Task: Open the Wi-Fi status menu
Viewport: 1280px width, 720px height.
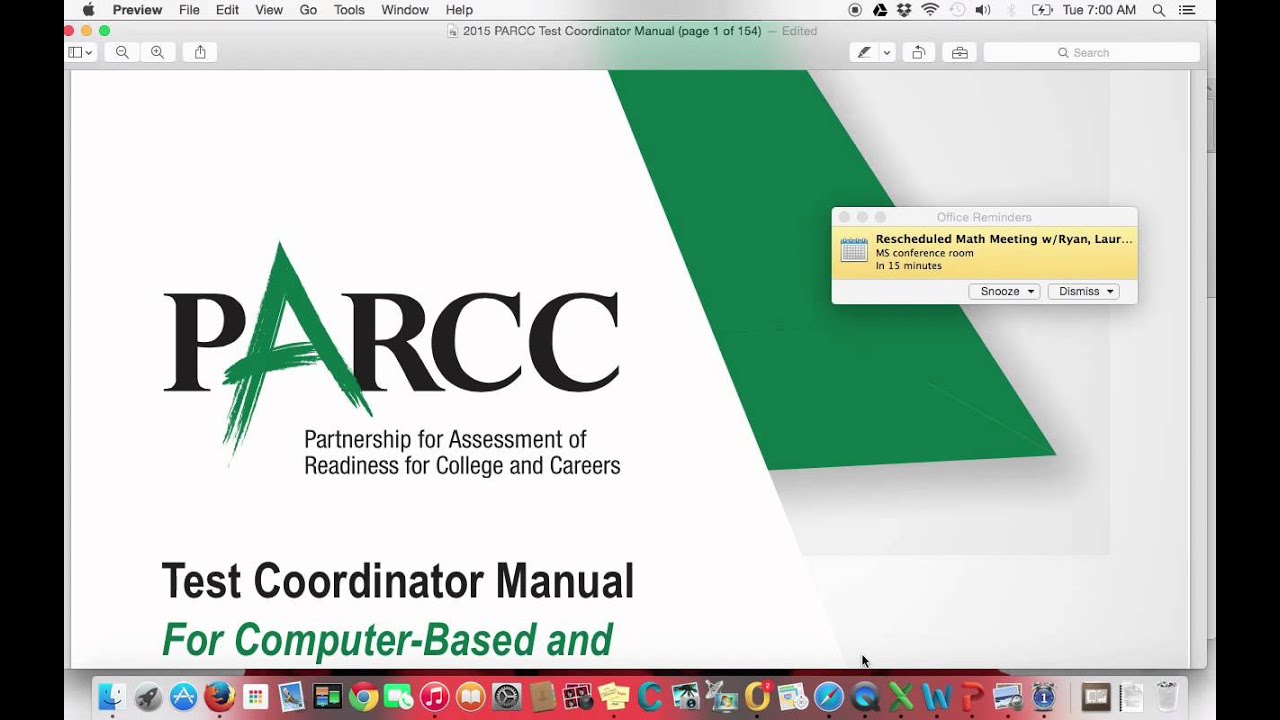Action: click(x=930, y=10)
